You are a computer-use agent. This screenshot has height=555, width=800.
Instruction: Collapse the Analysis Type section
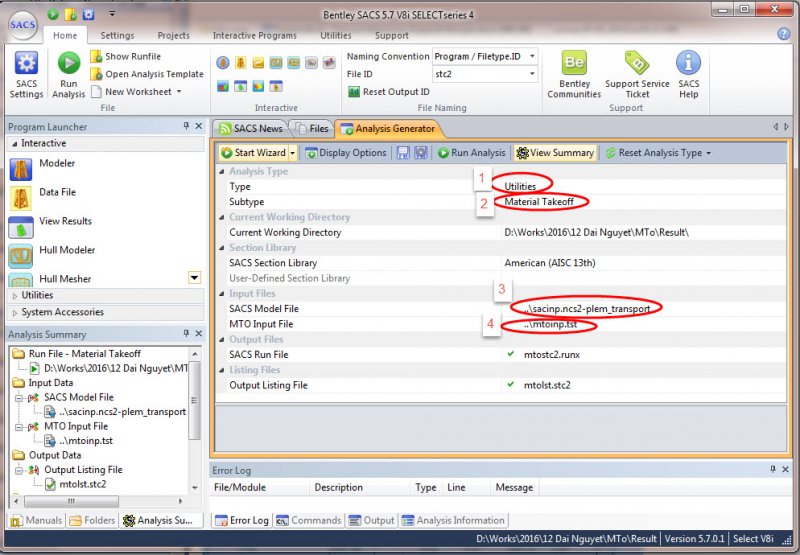point(221,172)
